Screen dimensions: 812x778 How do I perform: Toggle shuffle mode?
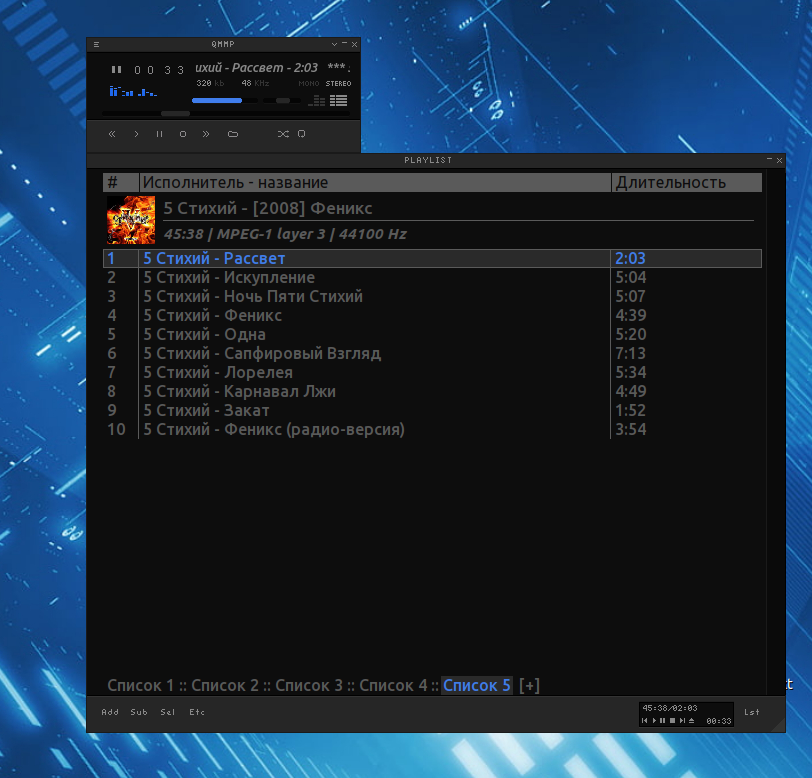[282, 134]
